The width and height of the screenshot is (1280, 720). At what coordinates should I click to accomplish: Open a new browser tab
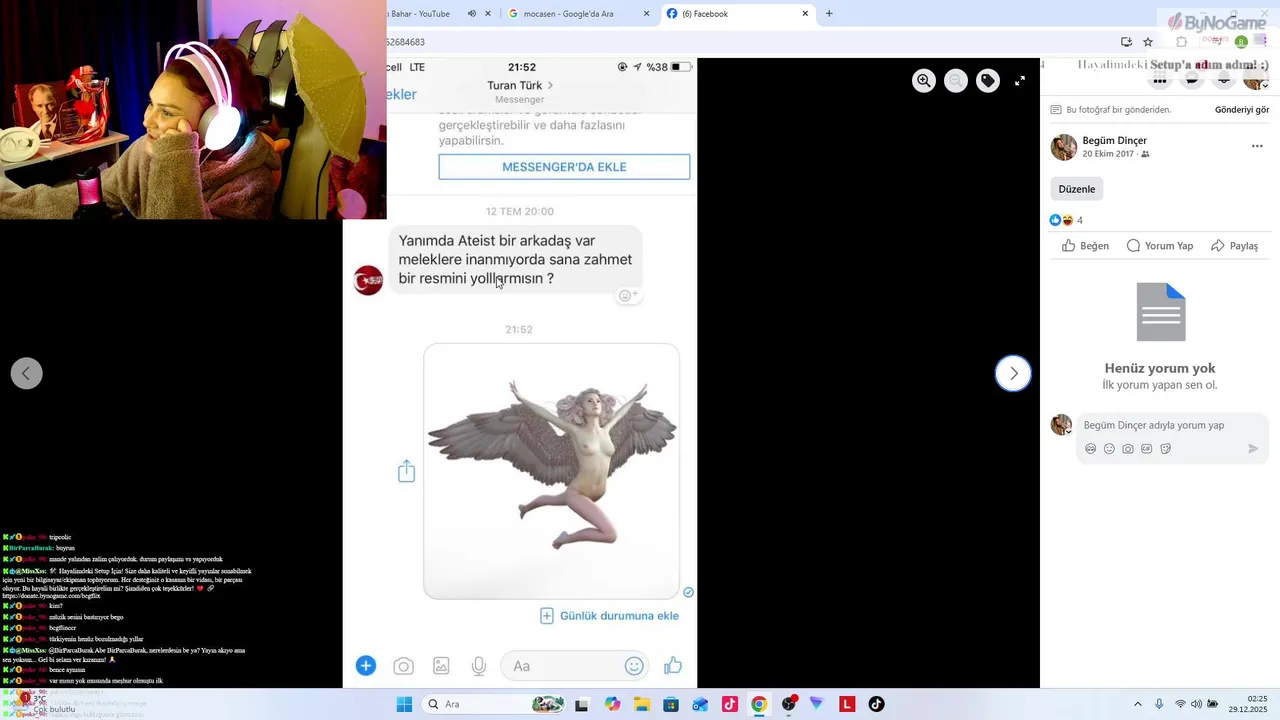pos(829,14)
